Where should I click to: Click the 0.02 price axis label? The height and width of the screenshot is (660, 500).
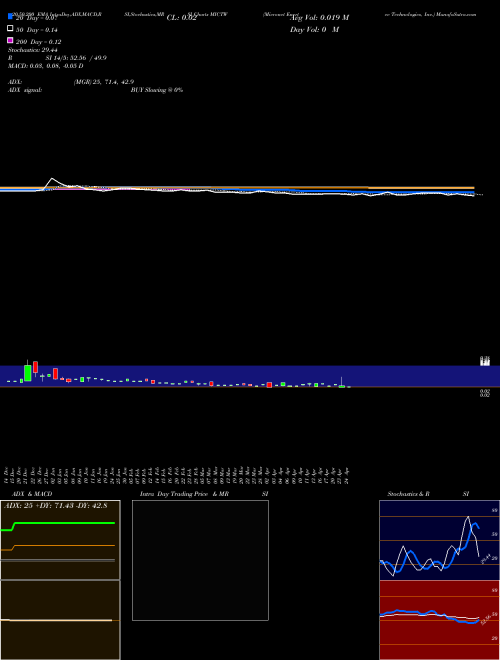tap(485, 394)
